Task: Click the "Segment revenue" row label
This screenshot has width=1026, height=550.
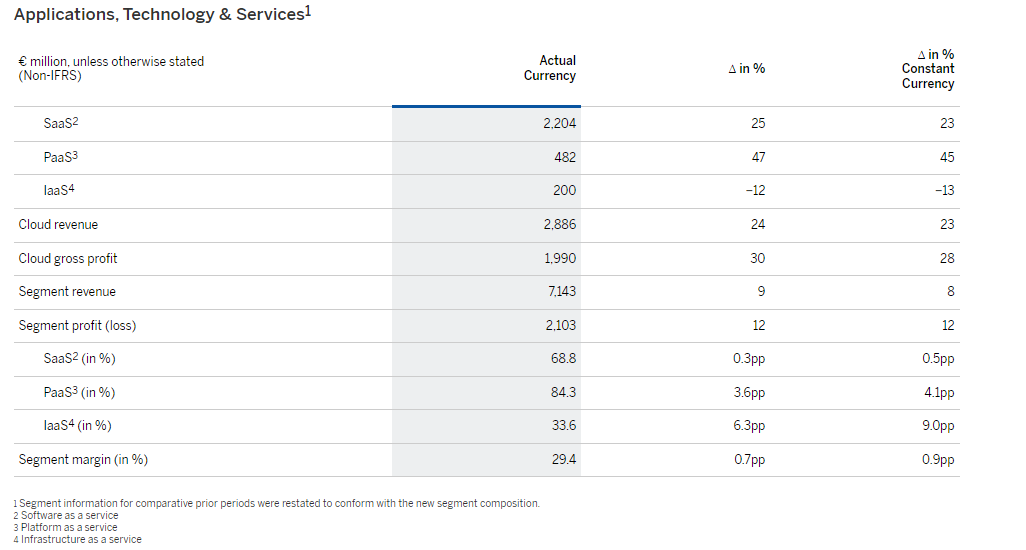Action: pos(67,292)
